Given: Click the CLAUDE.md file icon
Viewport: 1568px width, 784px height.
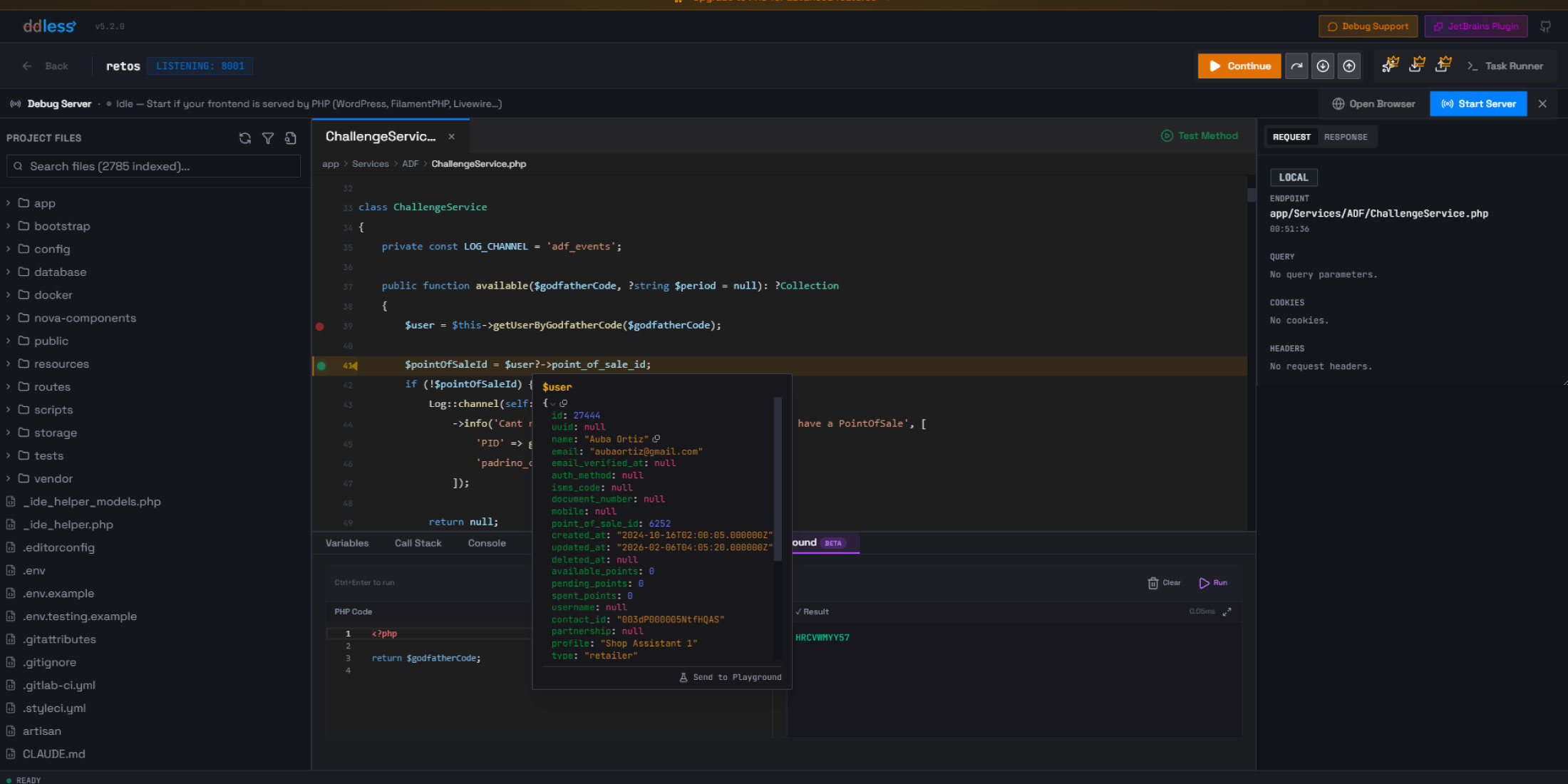Looking at the screenshot, I should [x=11, y=753].
